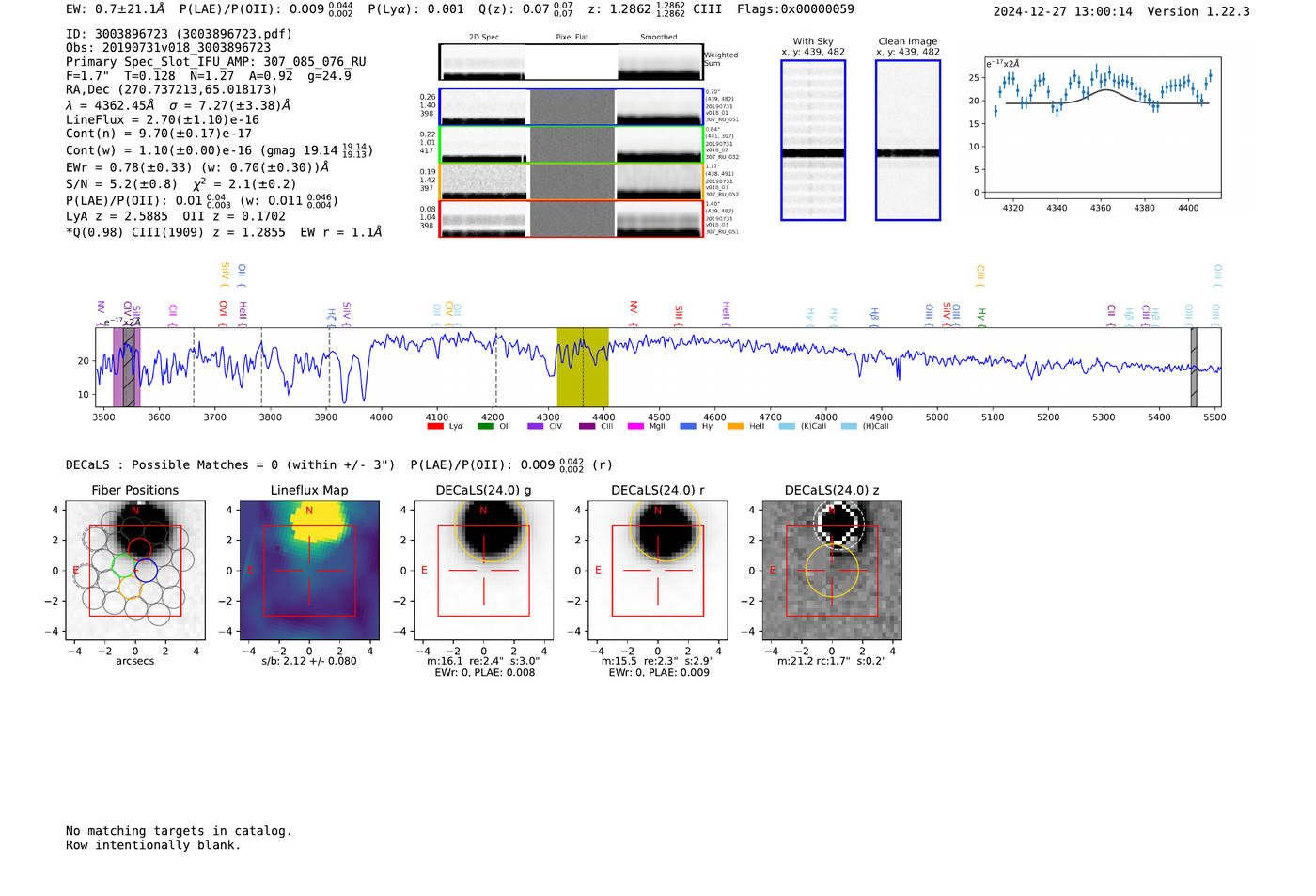Image resolution: width=1316 pixels, height=896 pixels.
Task: Select the Cont(n) = 9.70(±0.17)e-17 value
Action: click(159, 134)
